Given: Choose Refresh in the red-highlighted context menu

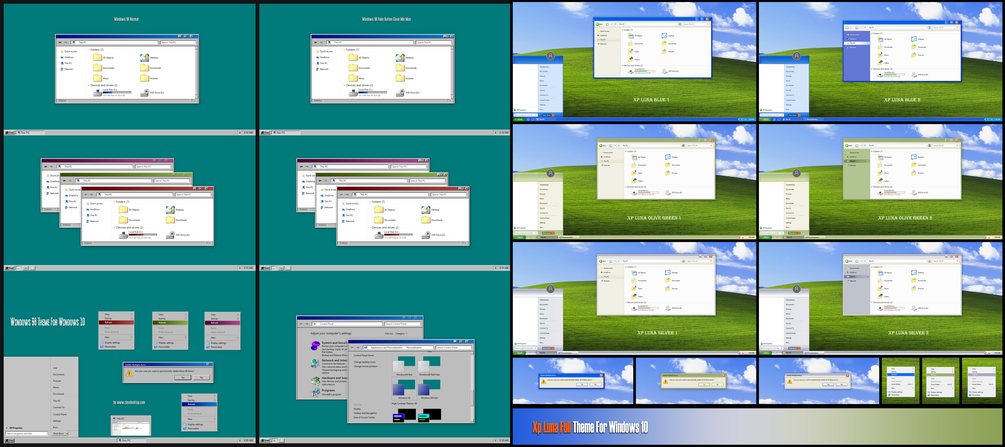Looking at the screenshot, I should (116, 323).
